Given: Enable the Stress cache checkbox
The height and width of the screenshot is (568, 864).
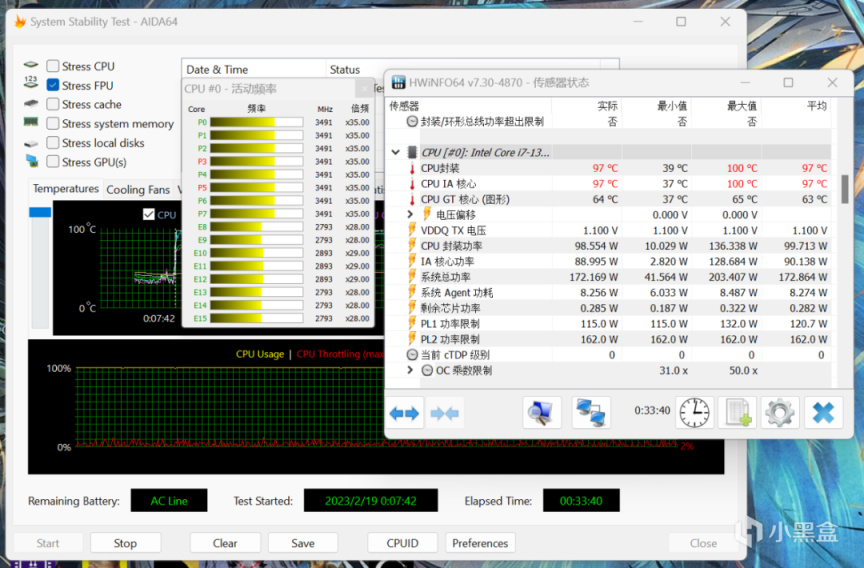Looking at the screenshot, I should (53, 104).
